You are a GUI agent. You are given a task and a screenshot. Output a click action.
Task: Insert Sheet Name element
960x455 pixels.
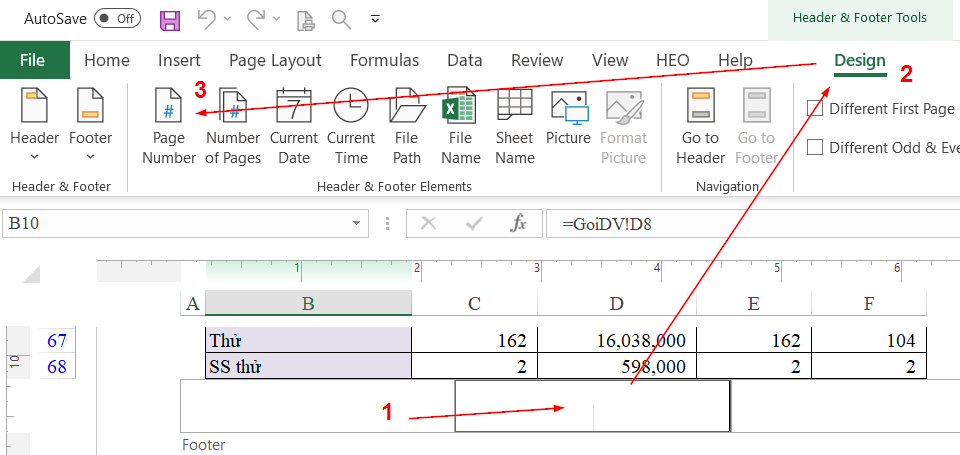(515, 125)
